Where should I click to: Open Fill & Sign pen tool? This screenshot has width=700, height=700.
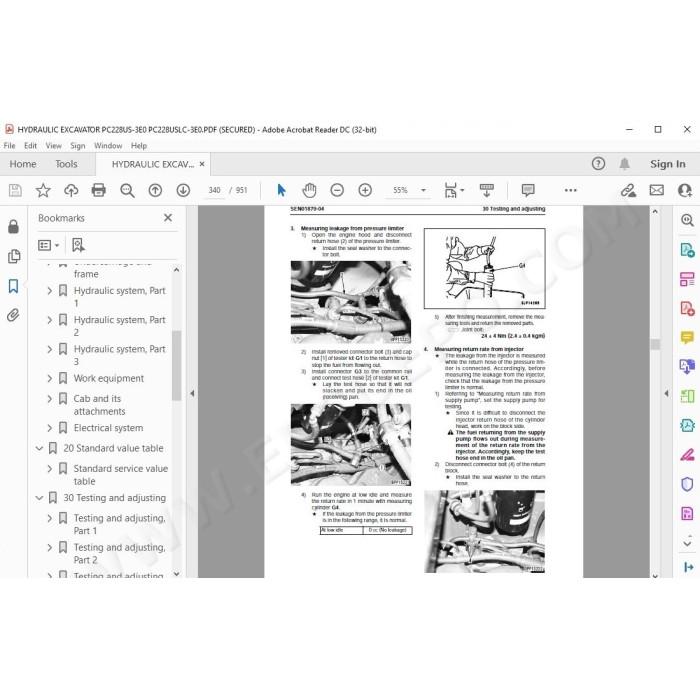tap(687, 455)
